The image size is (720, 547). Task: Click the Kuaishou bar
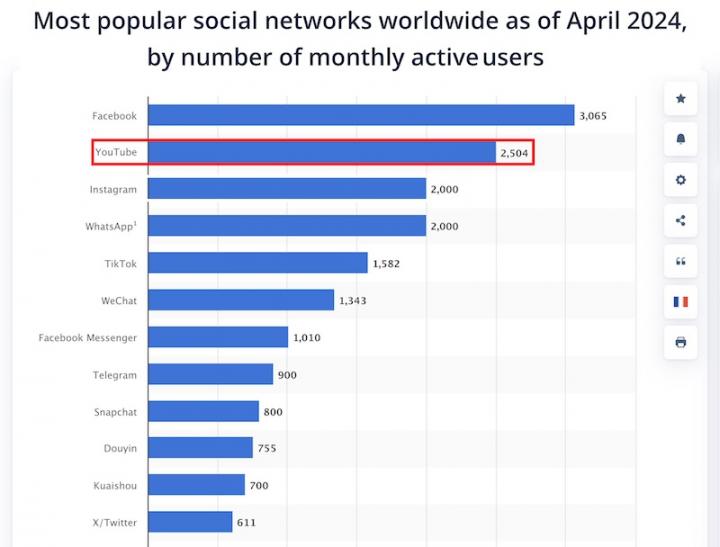(196, 485)
